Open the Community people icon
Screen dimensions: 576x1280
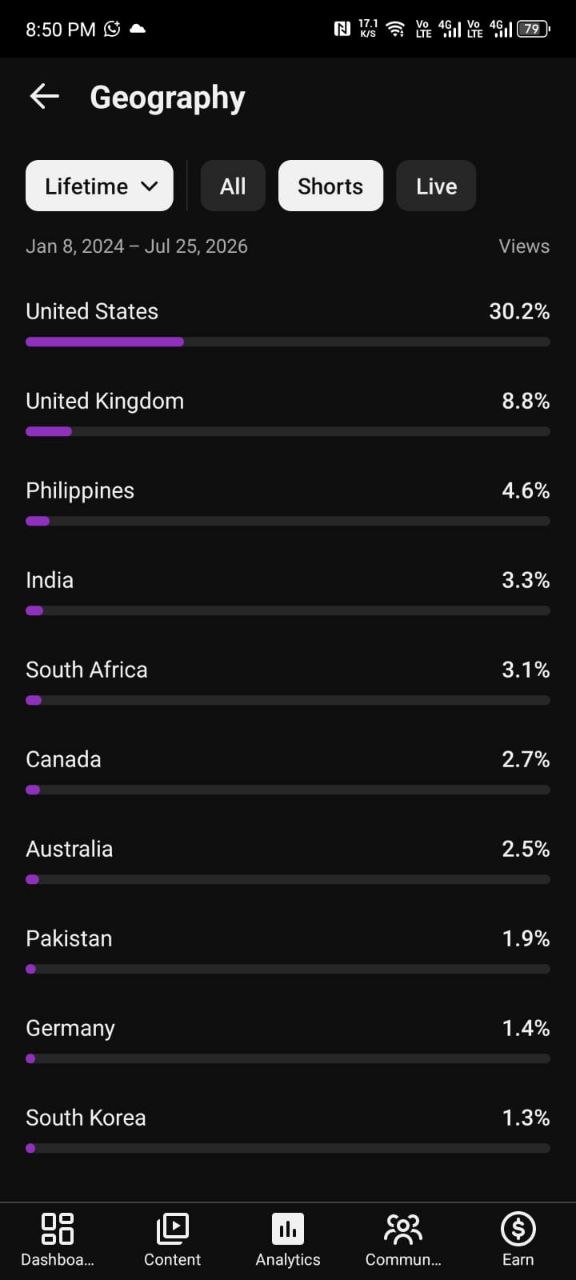coord(403,1228)
